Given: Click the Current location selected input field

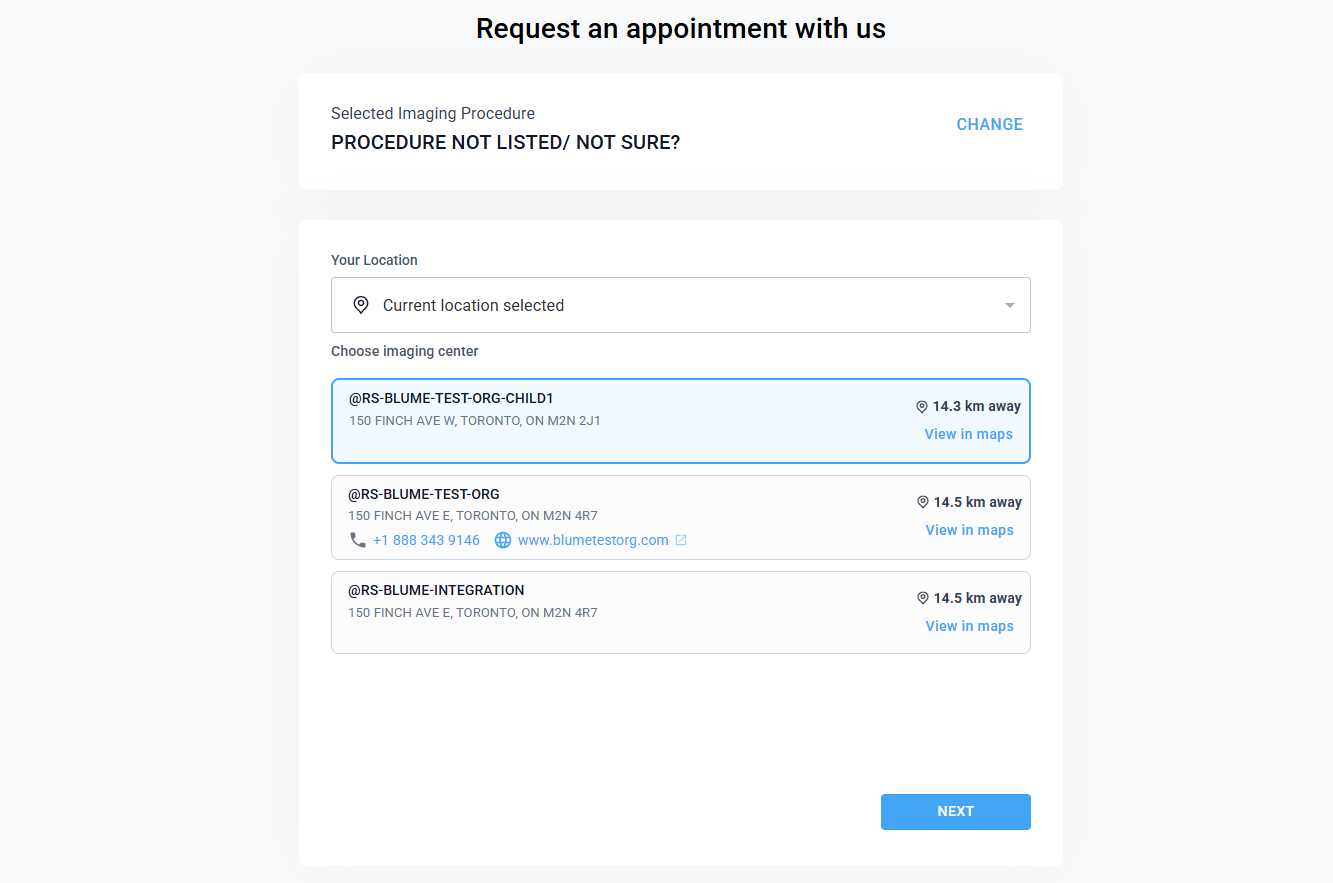Looking at the screenshot, I should tap(680, 304).
